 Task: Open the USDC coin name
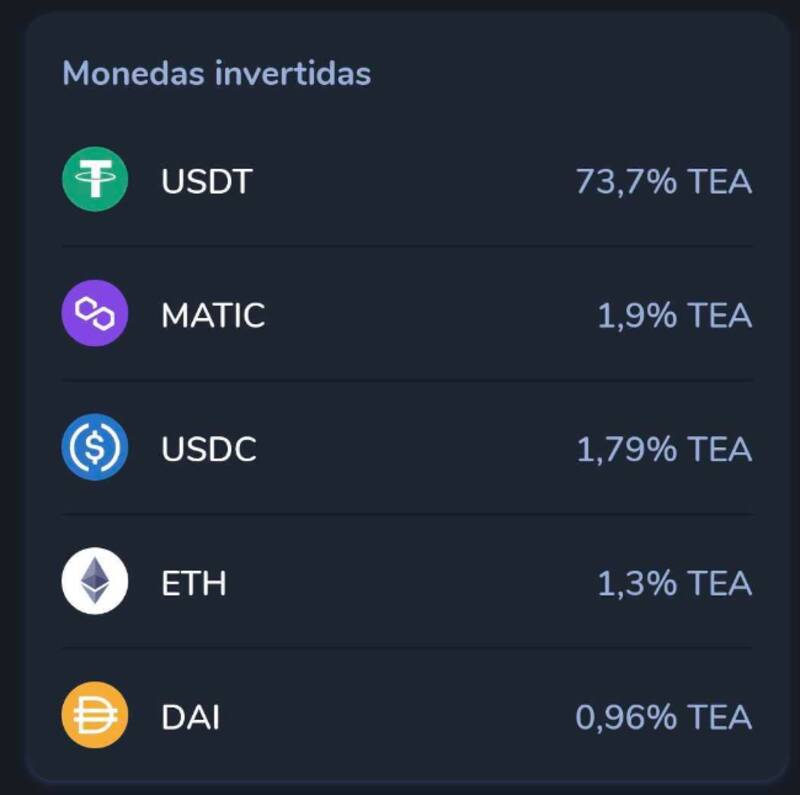click(x=209, y=449)
